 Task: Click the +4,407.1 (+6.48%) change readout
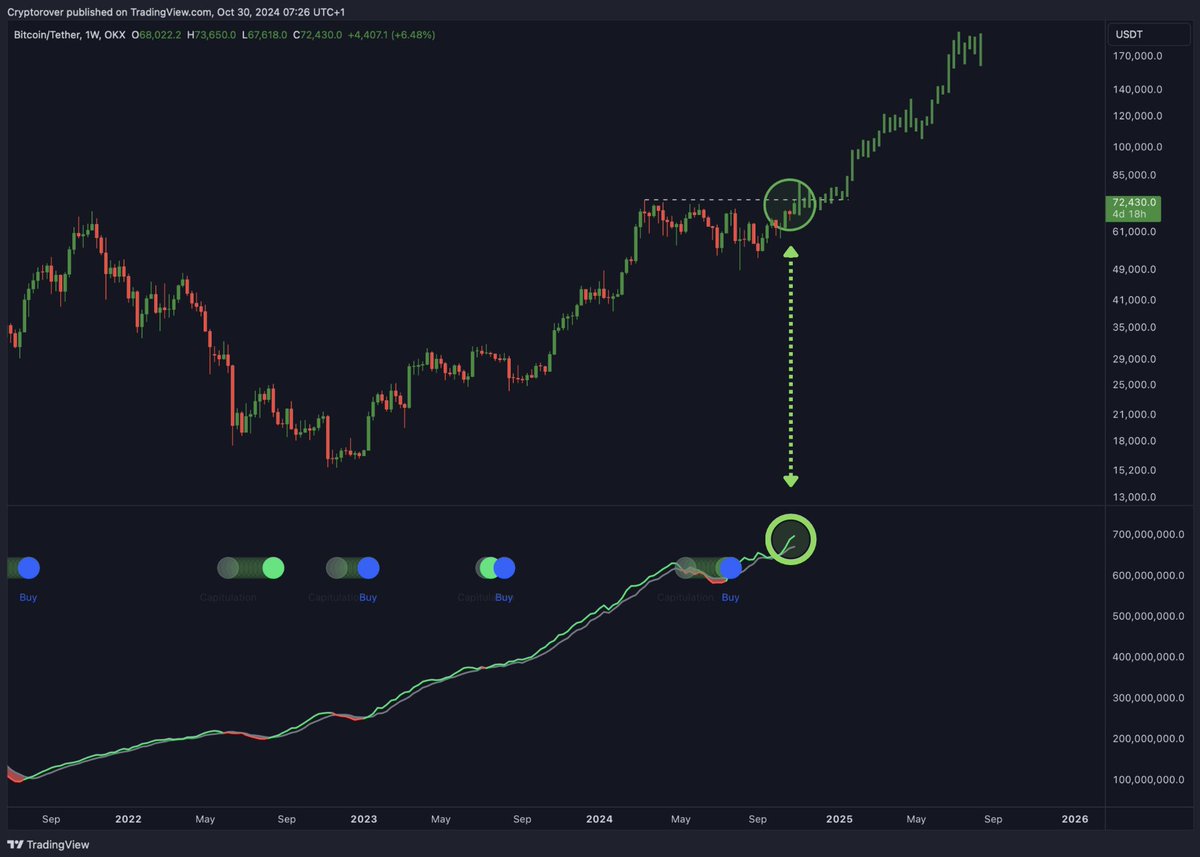pyautogui.click(x=391, y=35)
